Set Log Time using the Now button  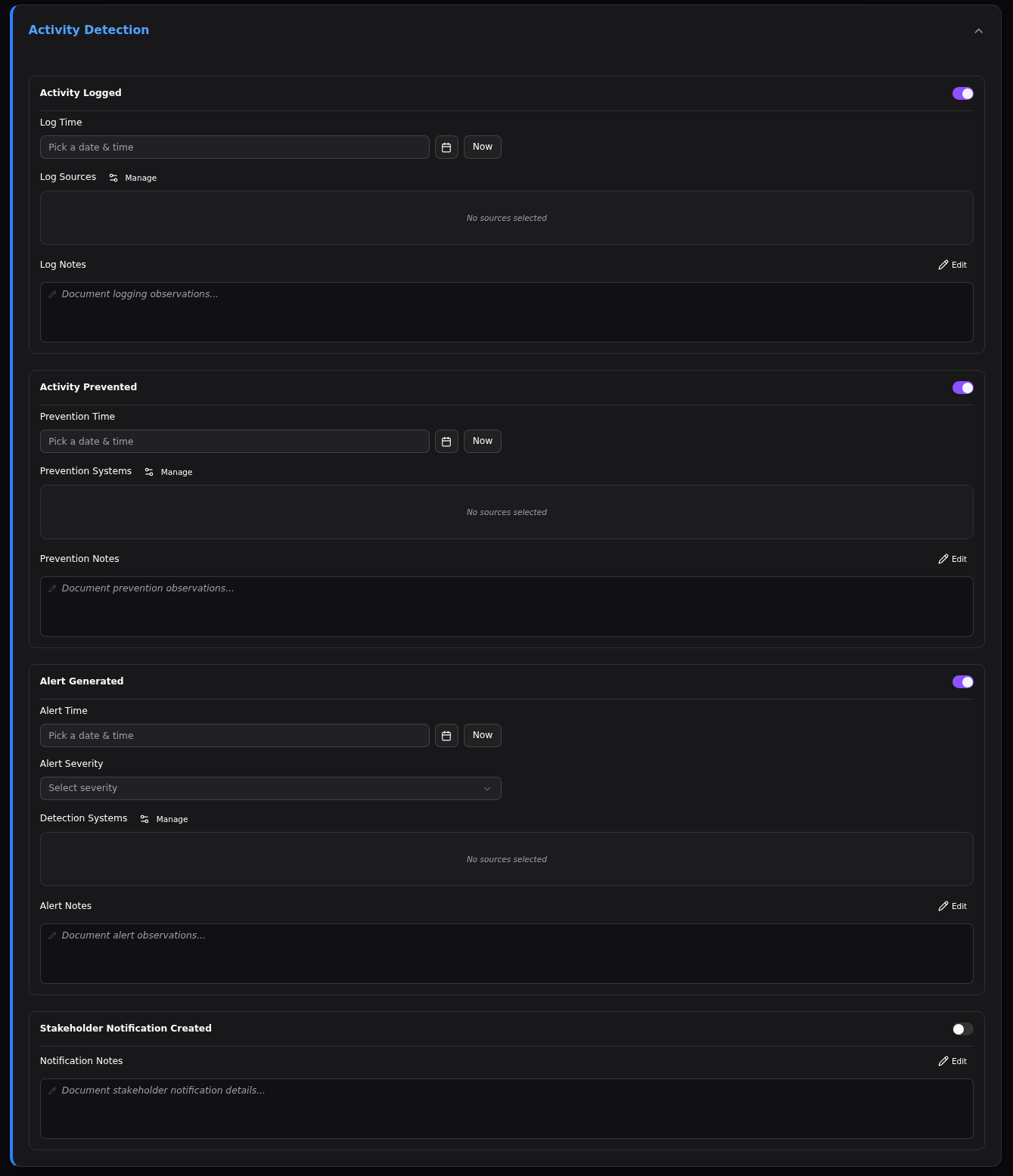tap(482, 147)
